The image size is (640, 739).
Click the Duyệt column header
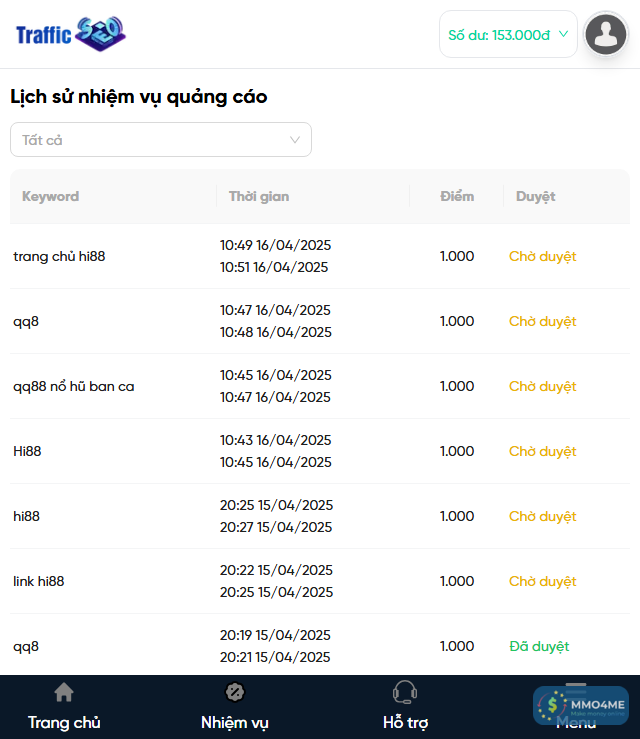coord(535,196)
